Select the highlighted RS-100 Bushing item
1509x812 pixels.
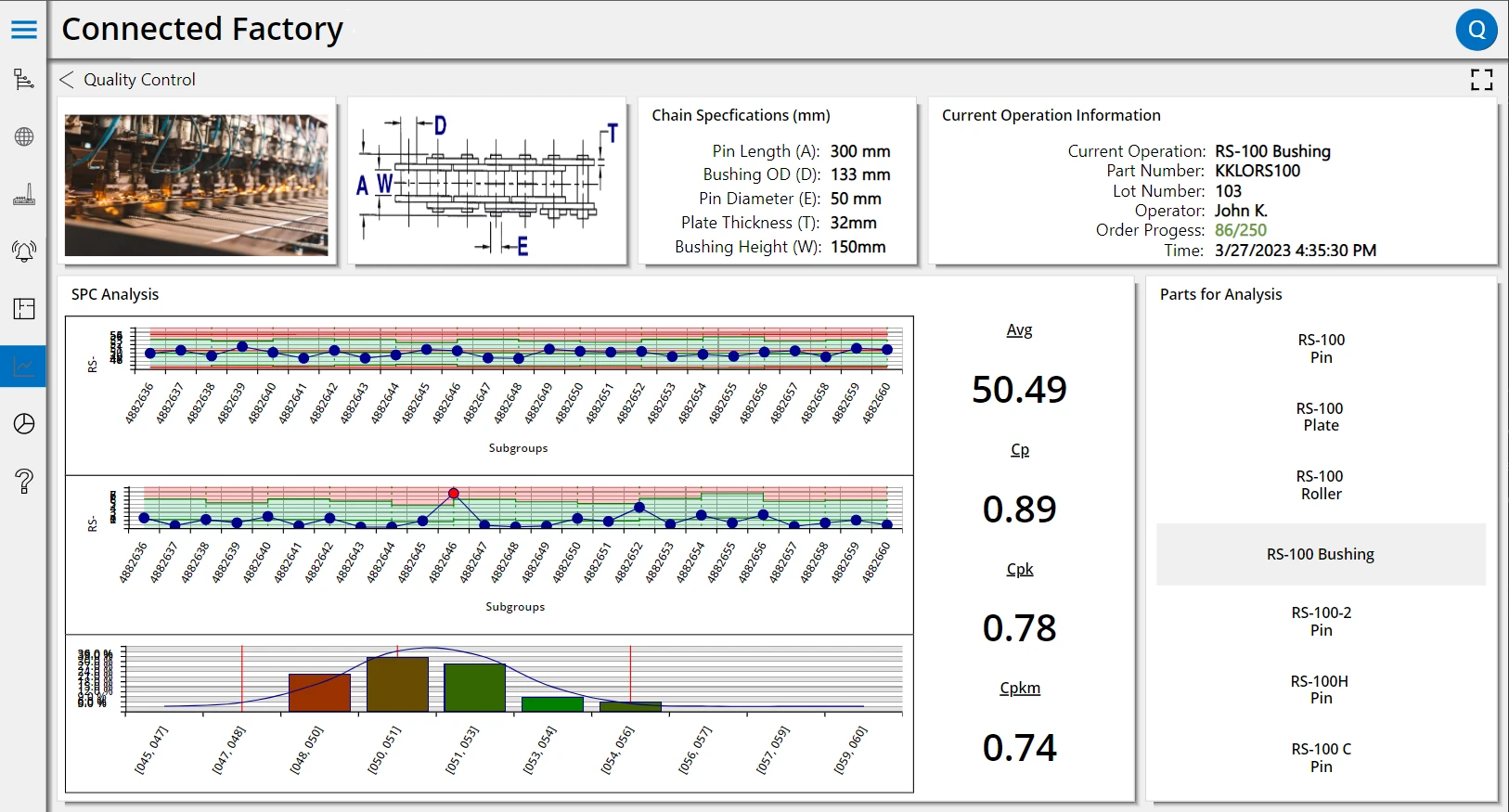point(1321,554)
